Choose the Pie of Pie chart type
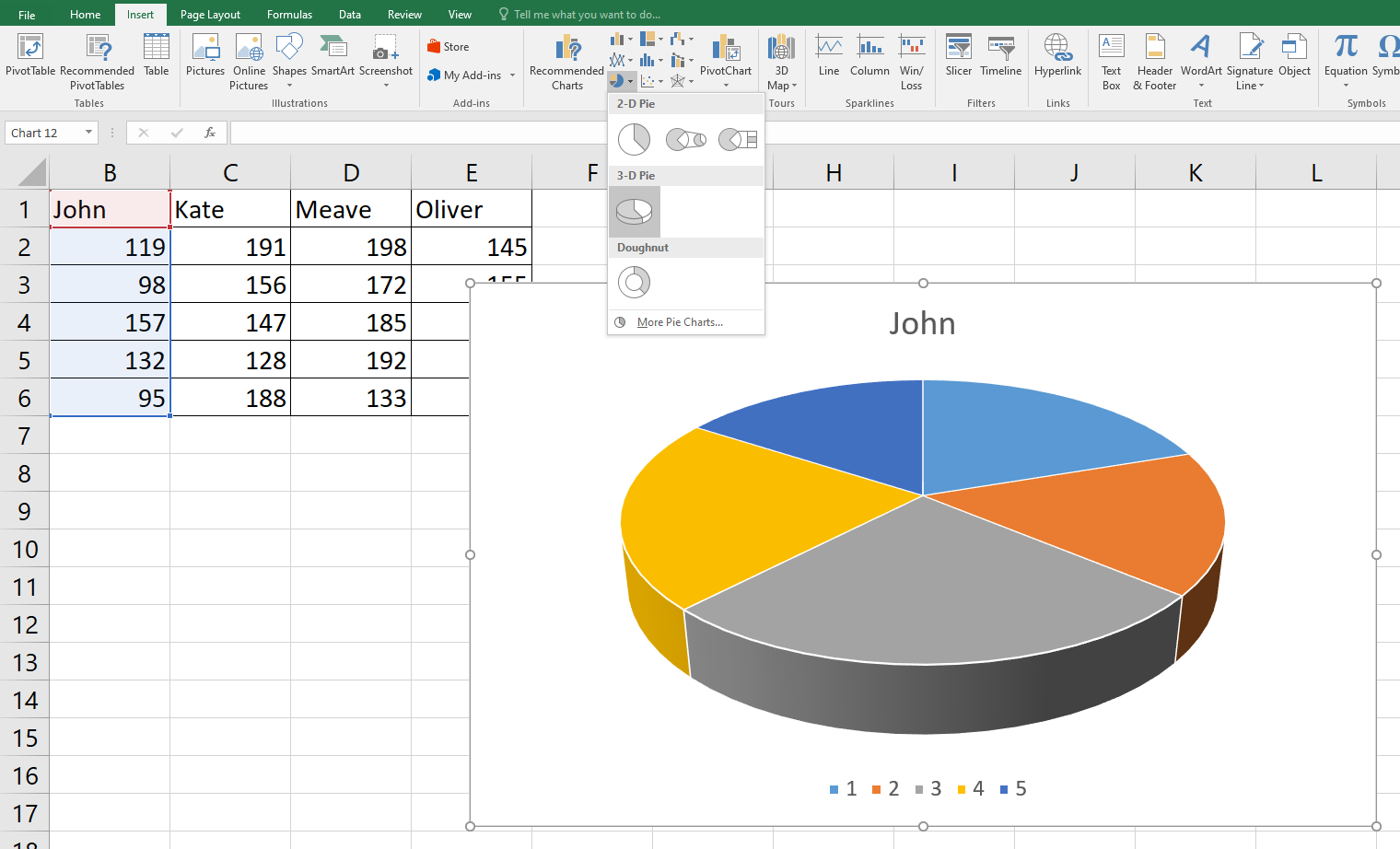This screenshot has width=1400, height=849. pyautogui.click(x=685, y=140)
